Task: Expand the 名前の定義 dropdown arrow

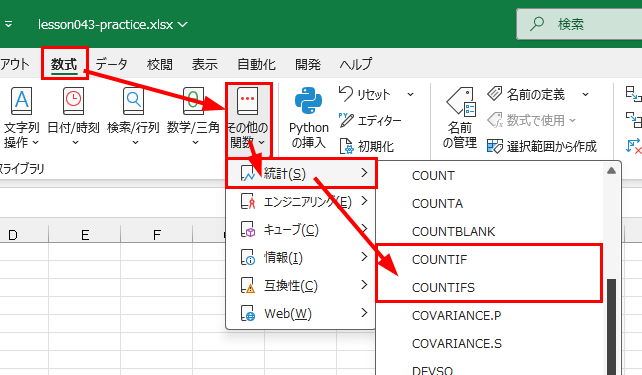Action: 585,95
